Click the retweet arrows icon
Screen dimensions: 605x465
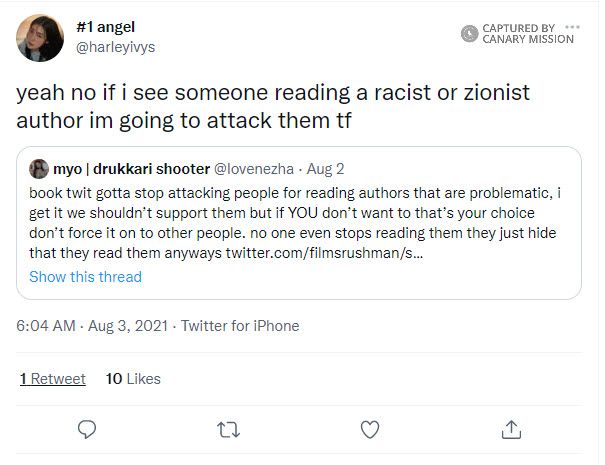228,429
